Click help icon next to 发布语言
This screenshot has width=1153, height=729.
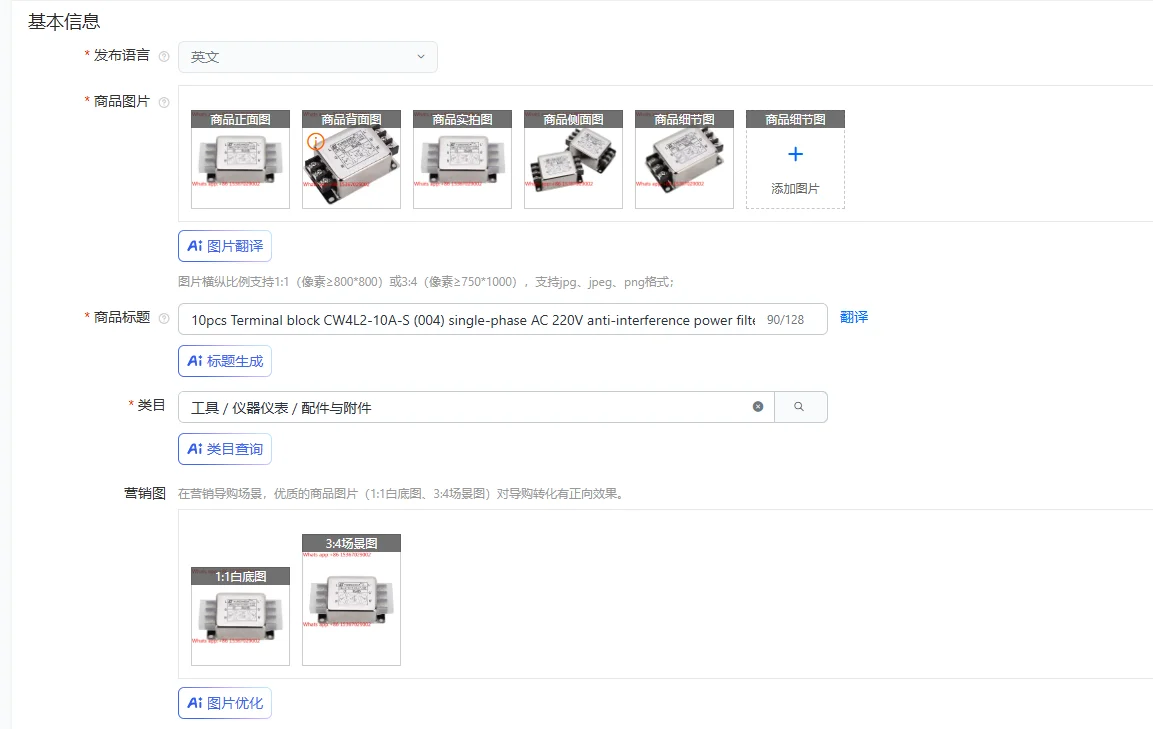pyautogui.click(x=164, y=56)
